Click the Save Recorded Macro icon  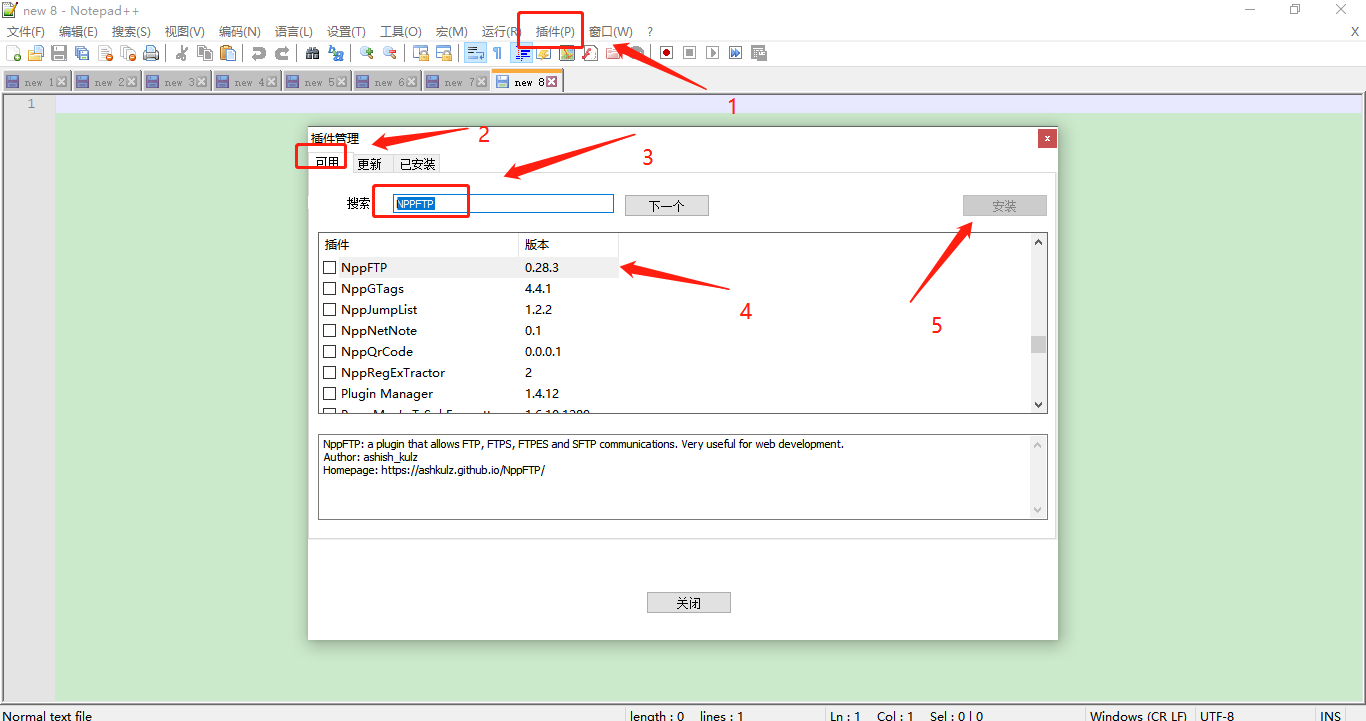[x=758, y=53]
